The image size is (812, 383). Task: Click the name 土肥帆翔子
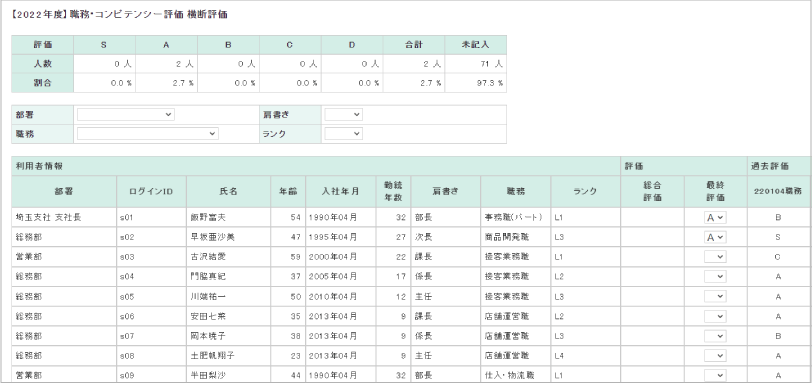[212, 356]
